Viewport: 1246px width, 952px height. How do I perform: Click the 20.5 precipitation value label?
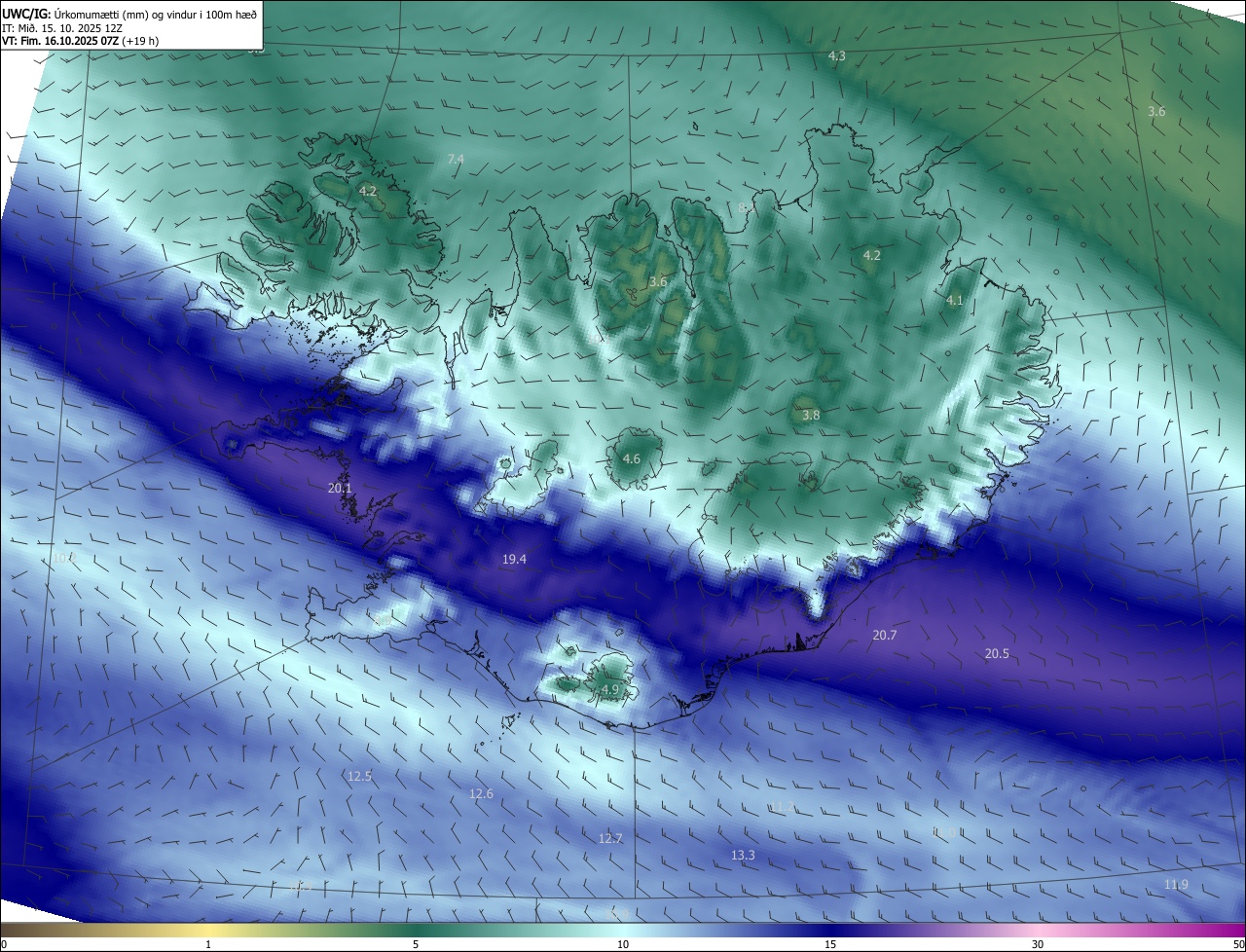997,653
